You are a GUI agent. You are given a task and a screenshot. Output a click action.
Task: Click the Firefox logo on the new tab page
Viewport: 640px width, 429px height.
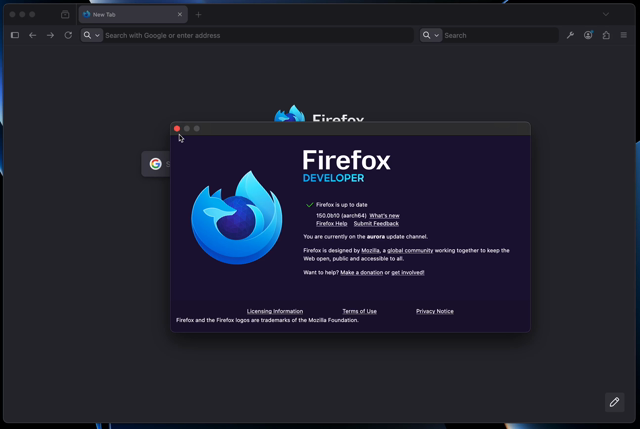click(x=289, y=114)
